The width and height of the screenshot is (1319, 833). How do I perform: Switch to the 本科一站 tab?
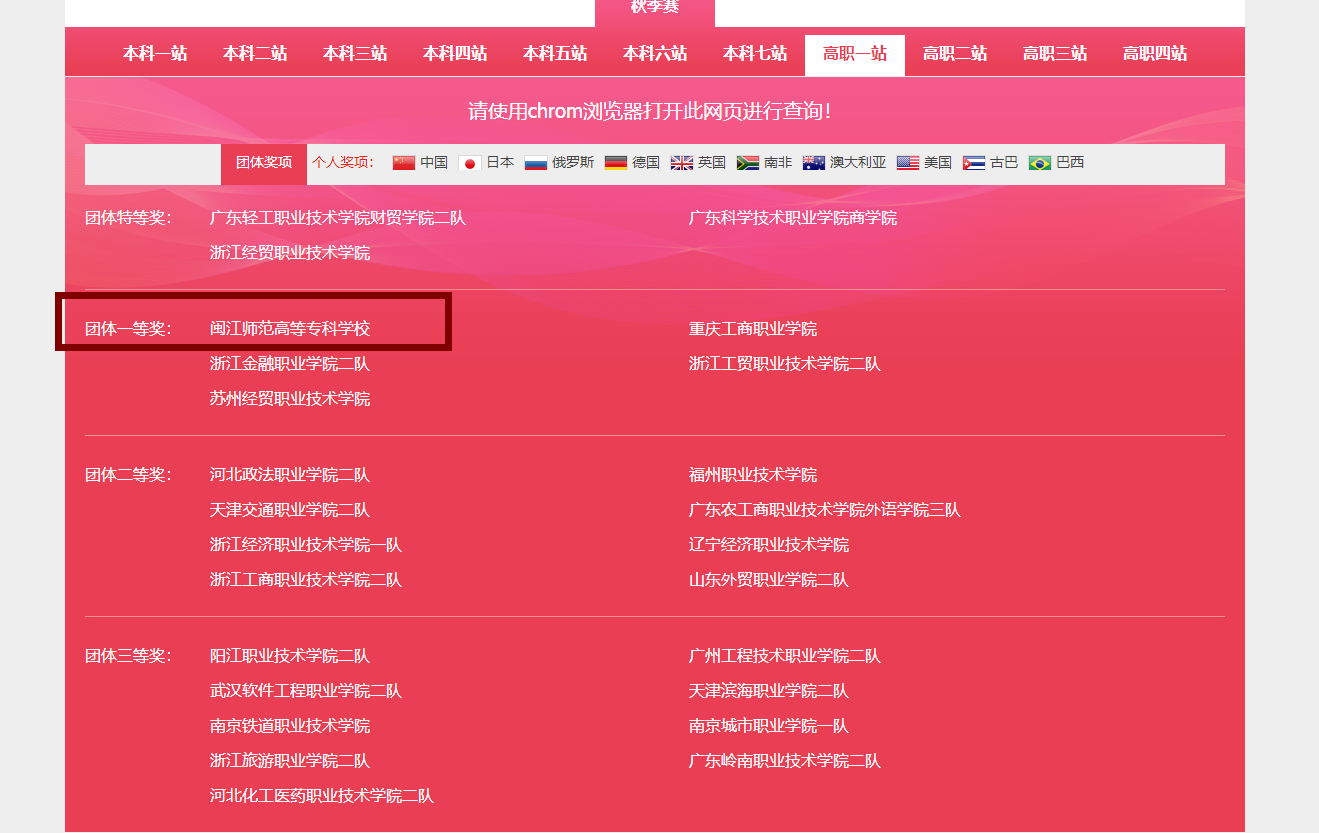[x=155, y=54]
